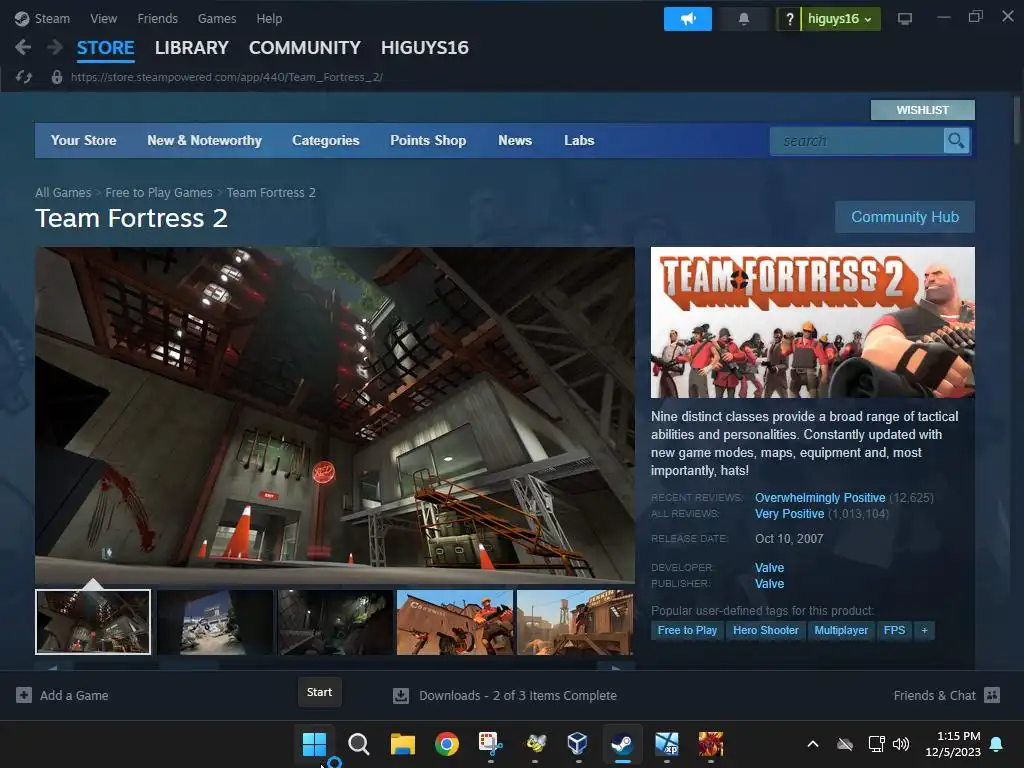Click the padlock security icon
Viewport: 1024px width, 768px height.
[x=57, y=77]
